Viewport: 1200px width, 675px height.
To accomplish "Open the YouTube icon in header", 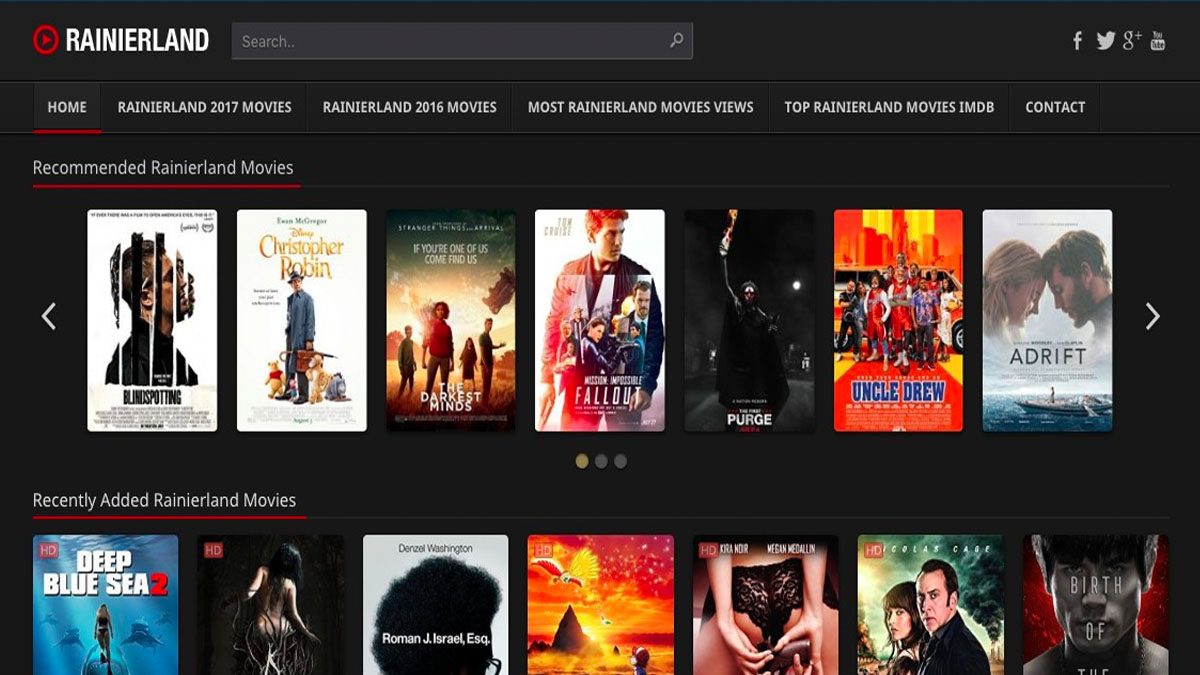I will click(1157, 41).
